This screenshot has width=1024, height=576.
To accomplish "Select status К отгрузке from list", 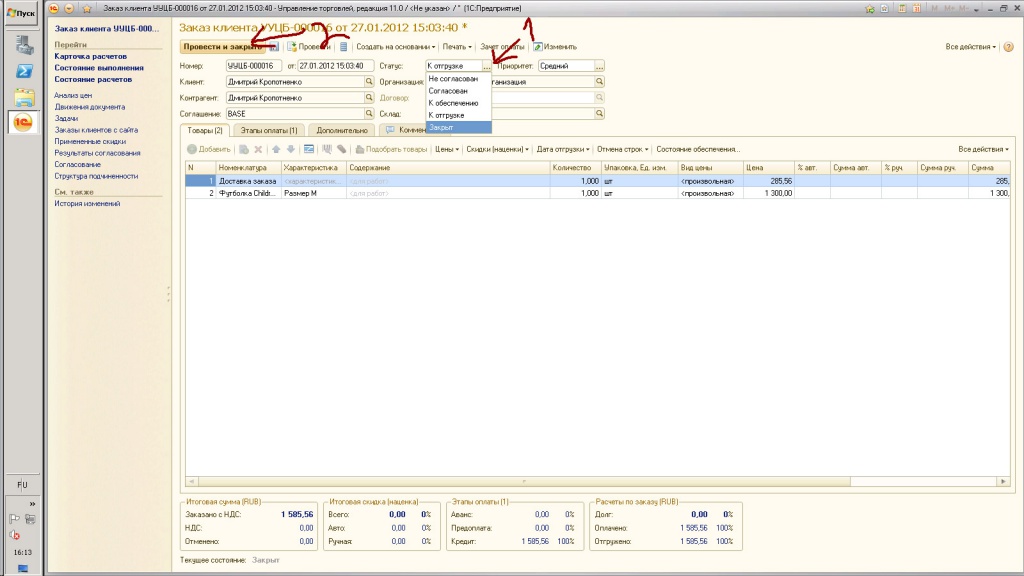I will coord(458,116).
